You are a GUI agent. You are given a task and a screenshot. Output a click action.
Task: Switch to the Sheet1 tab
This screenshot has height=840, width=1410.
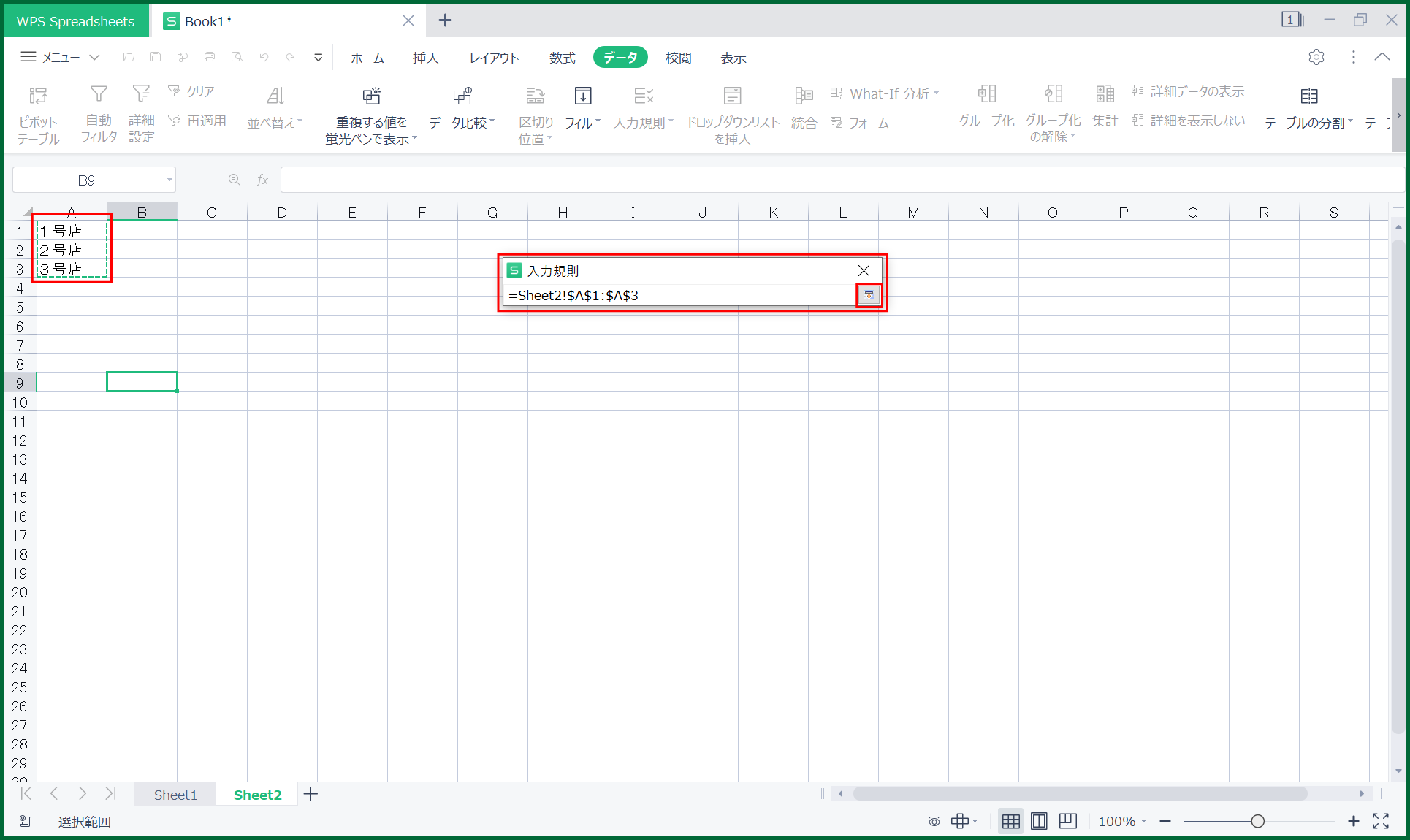pos(175,795)
